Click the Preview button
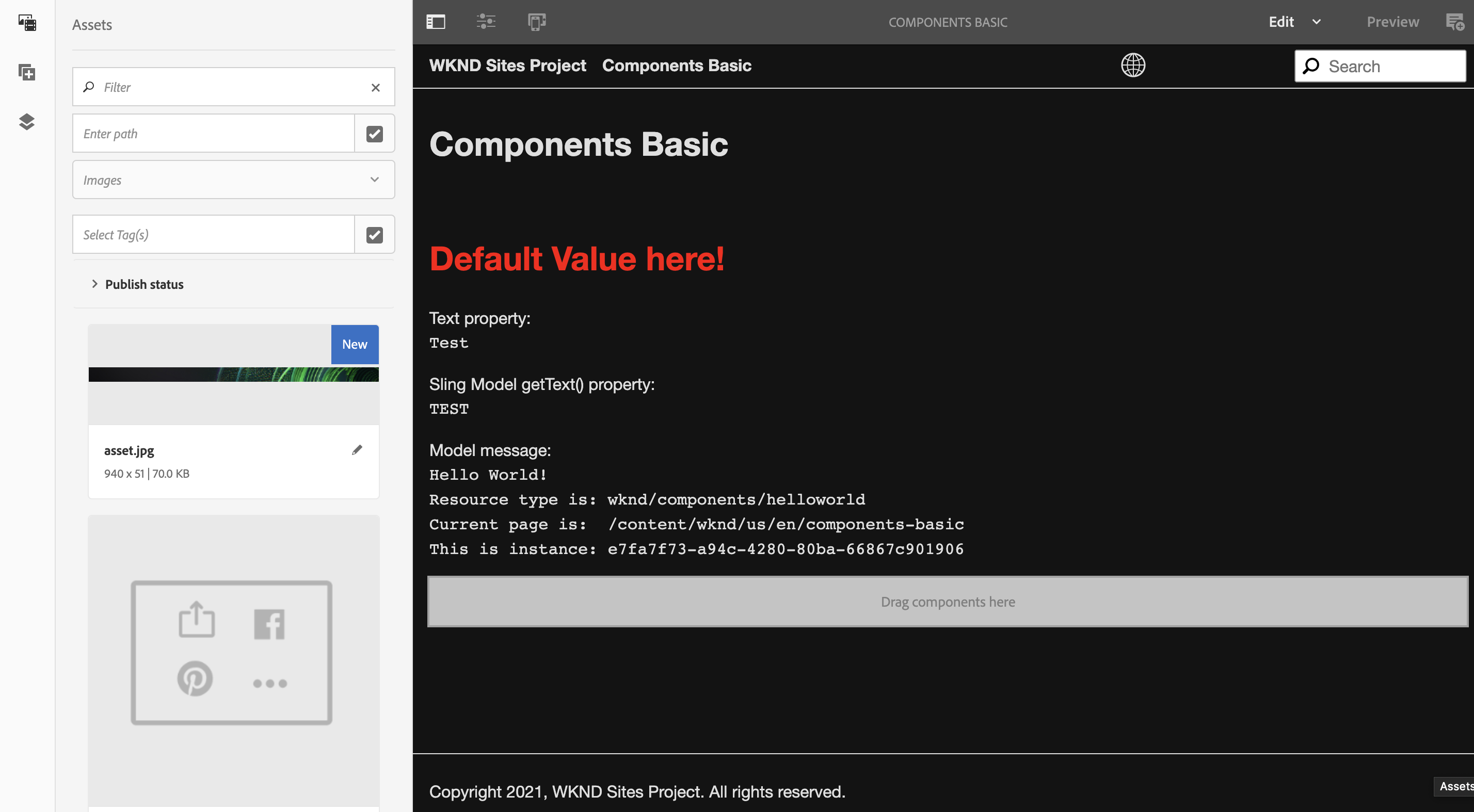The image size is (1474, 812). (1393, 22)
